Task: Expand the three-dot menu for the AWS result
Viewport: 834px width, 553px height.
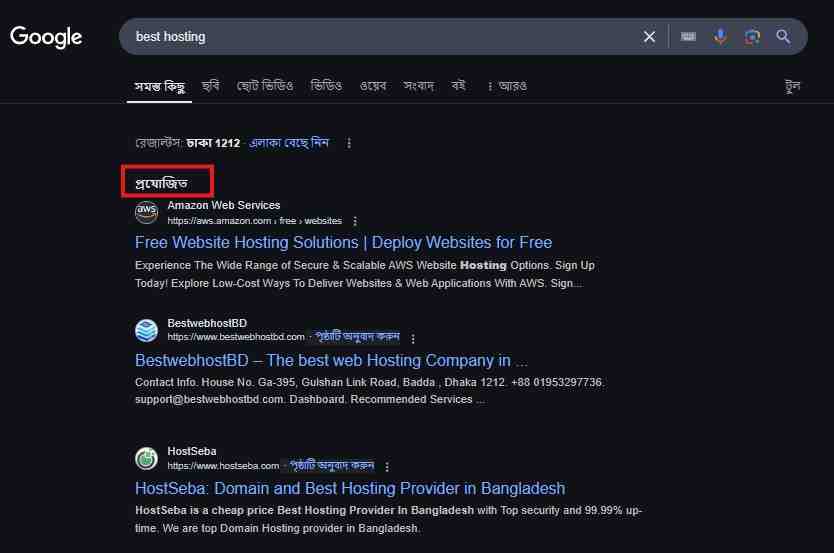Action: click(x=355, y=221)
